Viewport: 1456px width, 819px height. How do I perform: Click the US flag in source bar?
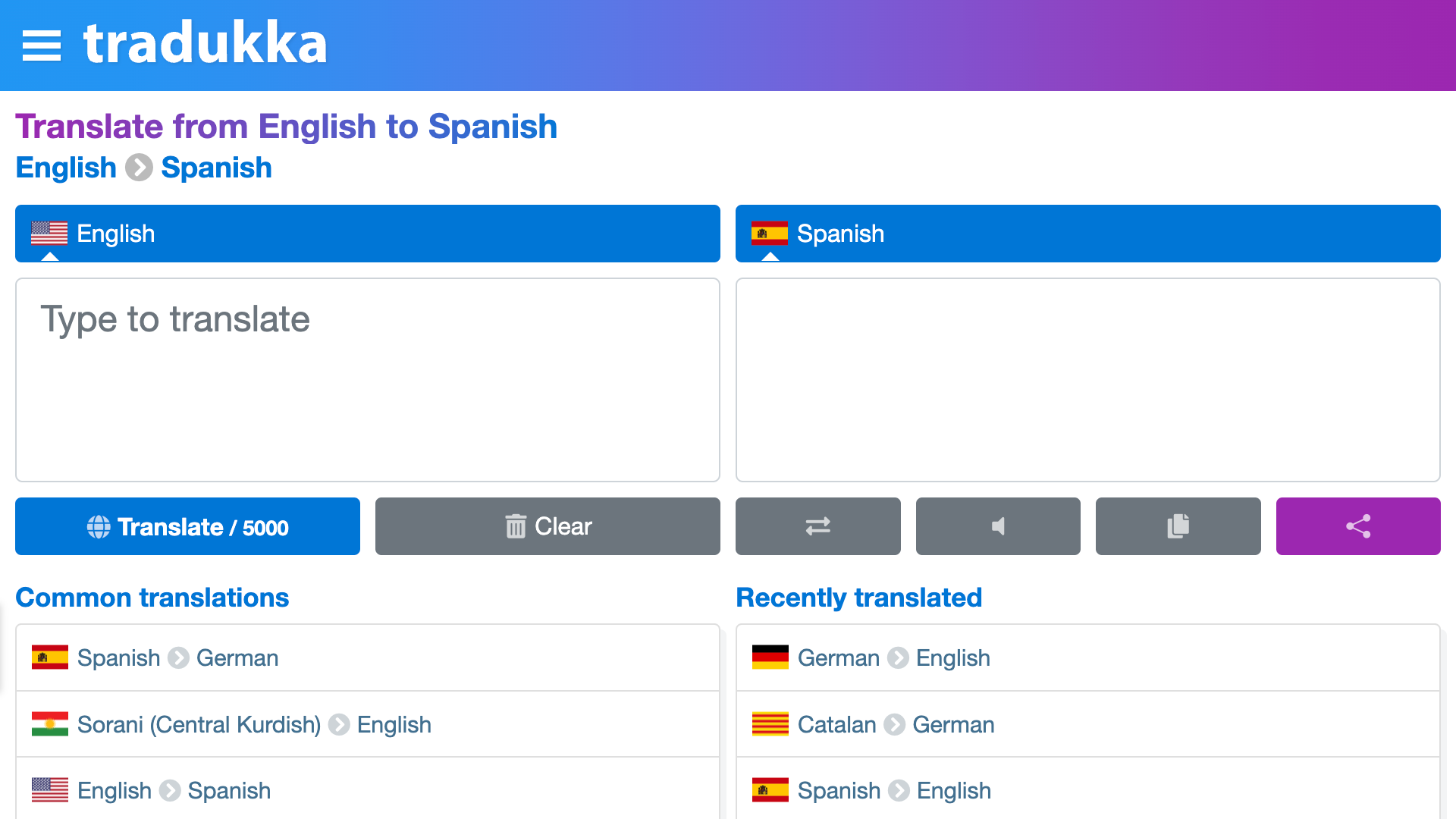[x=49, y=234]
